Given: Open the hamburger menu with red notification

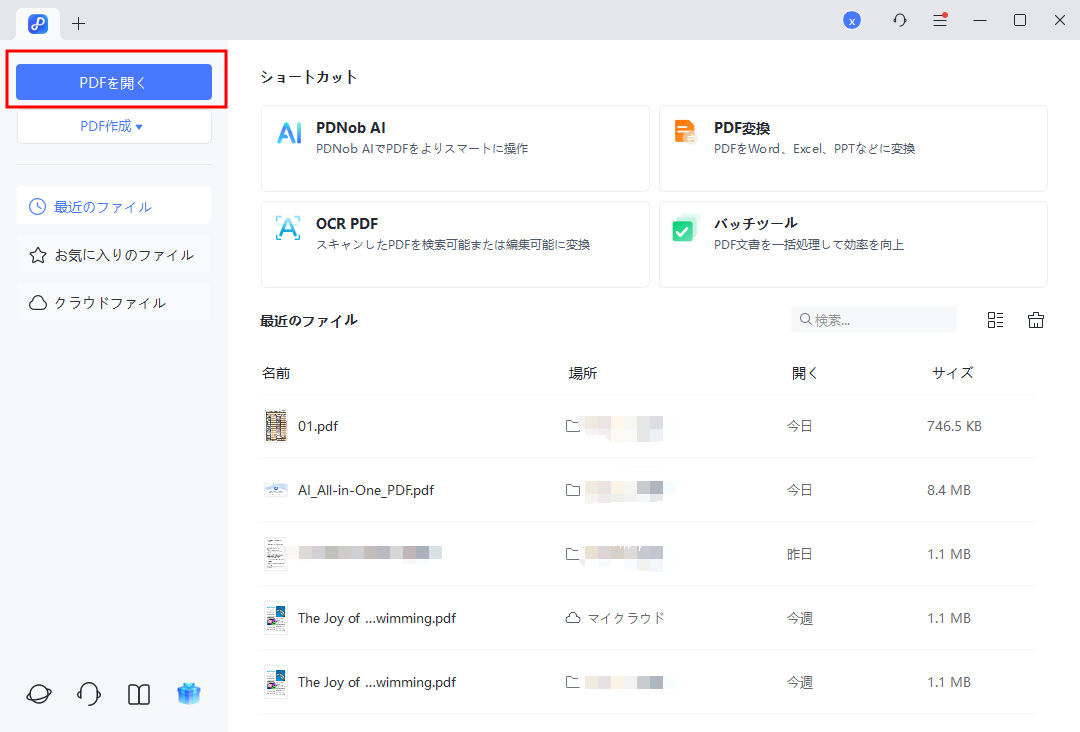Looking at the screenshot, I should pyautogui.click(x=940, y=19).
